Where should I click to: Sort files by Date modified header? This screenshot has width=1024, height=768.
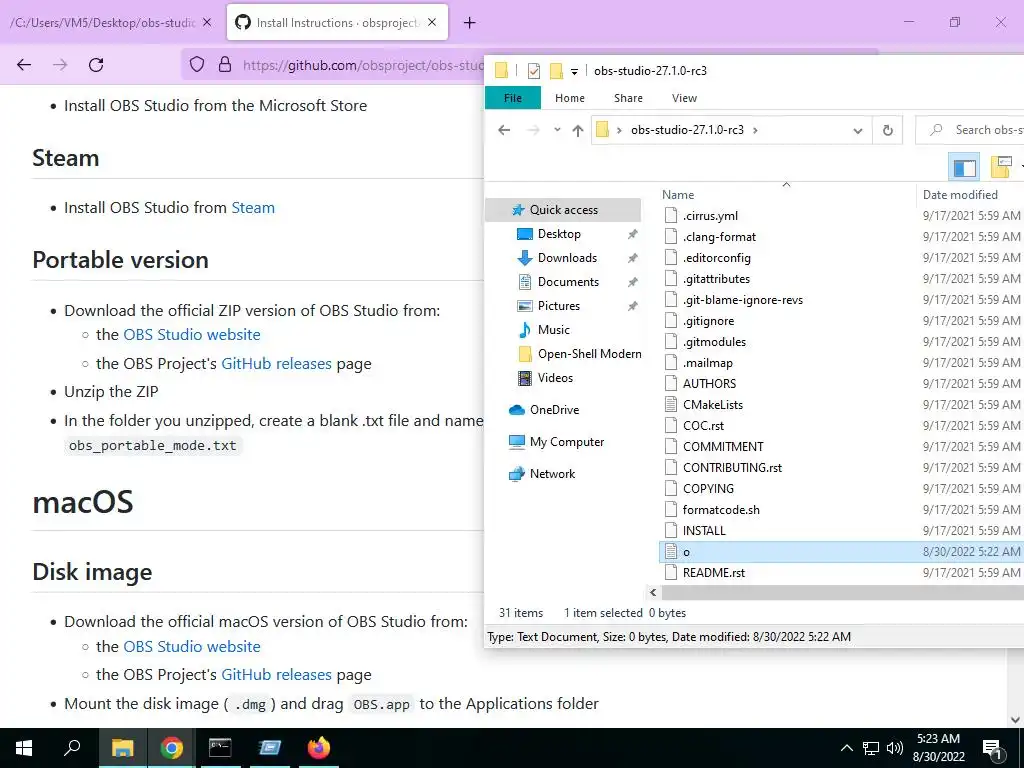(x=960, y=195)
